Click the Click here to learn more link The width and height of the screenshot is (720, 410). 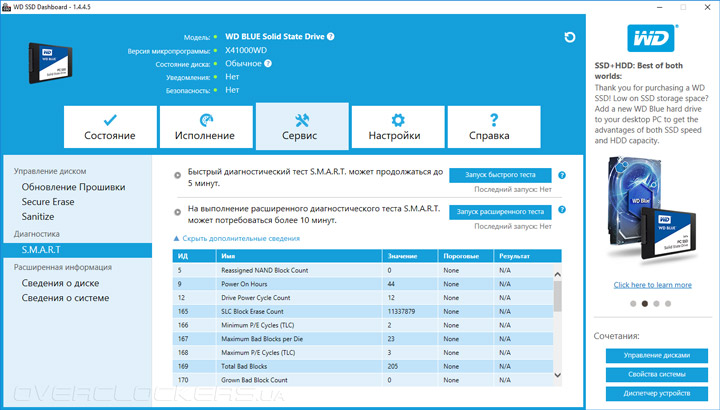click(x=652, y=285)
